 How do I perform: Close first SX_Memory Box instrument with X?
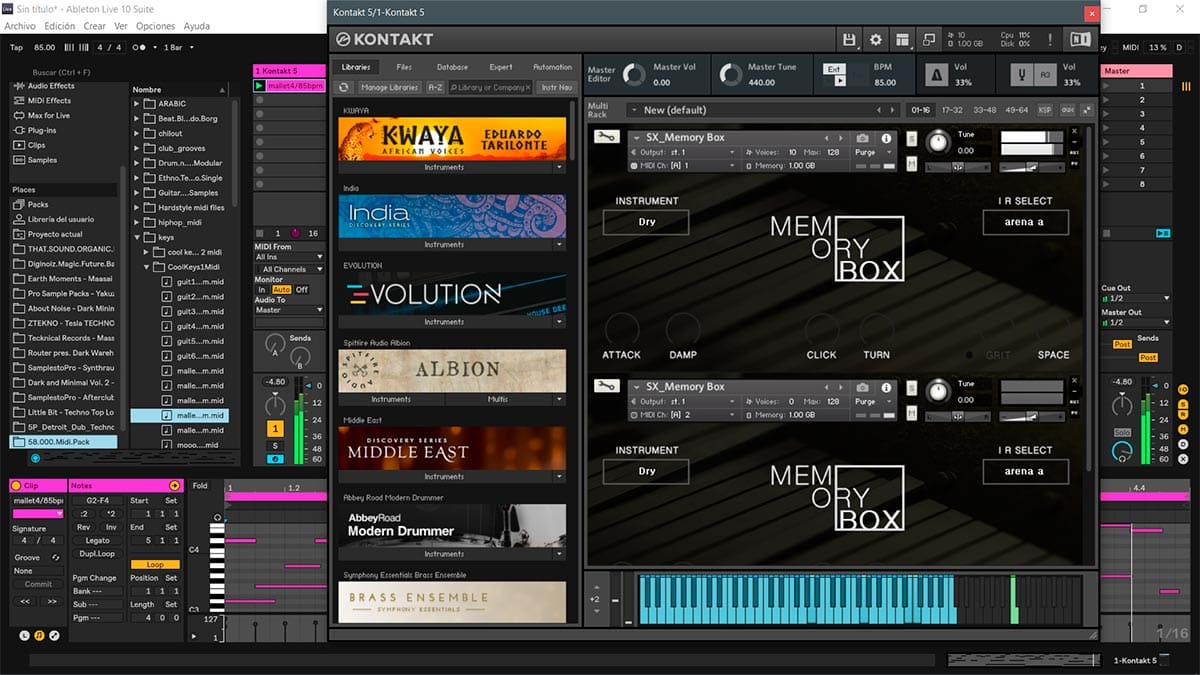1074,131
